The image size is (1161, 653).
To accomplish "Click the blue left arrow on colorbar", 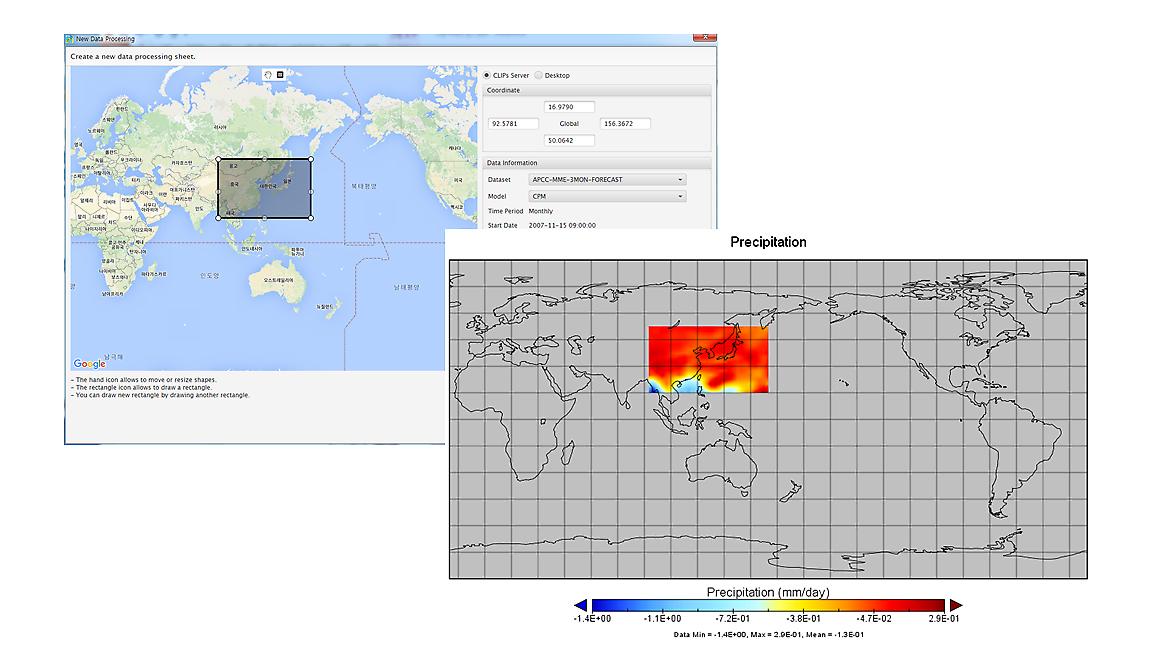I will pos(580,605).
